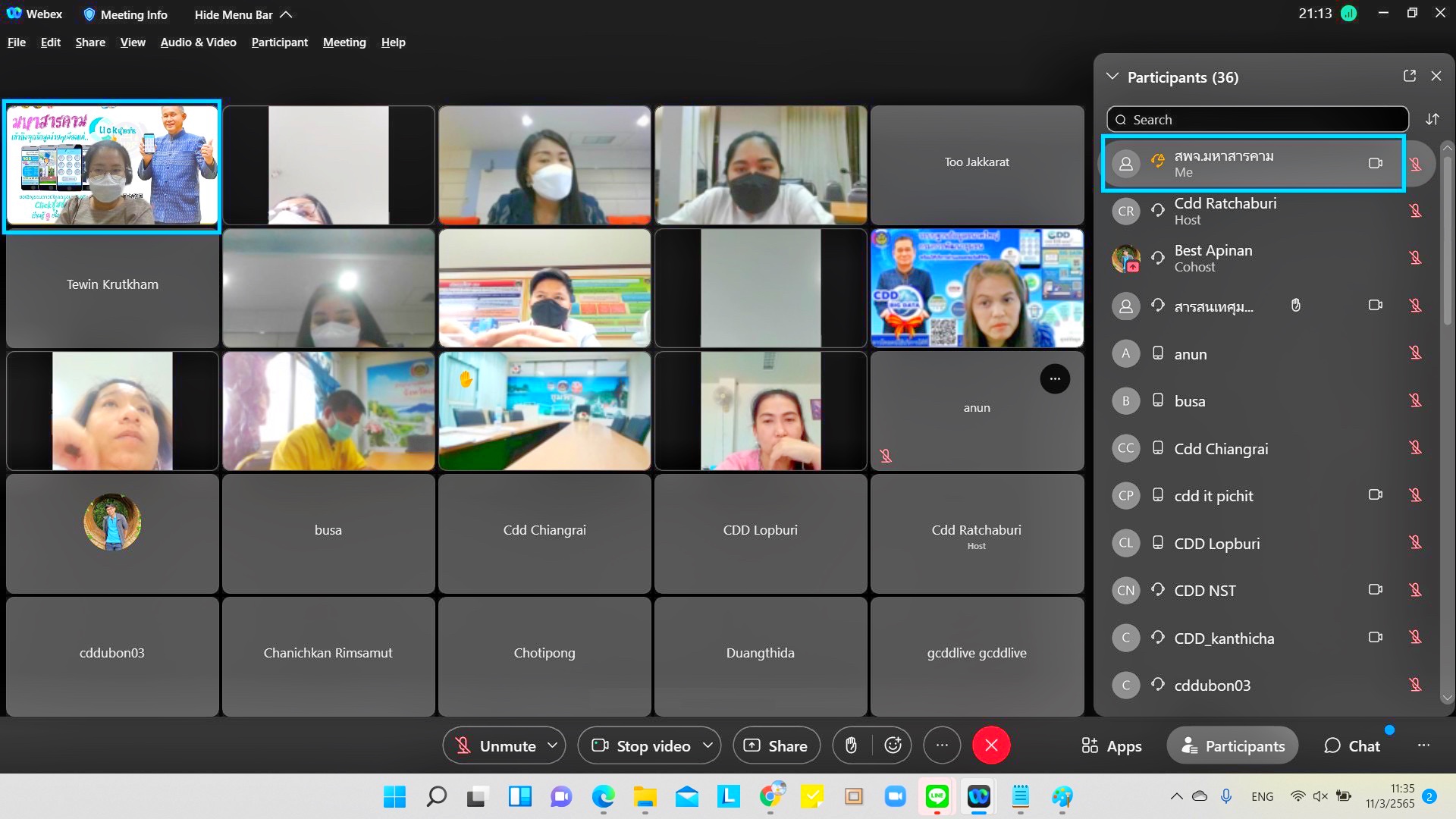
Task: Click the Share button
Action: (777, 745)
